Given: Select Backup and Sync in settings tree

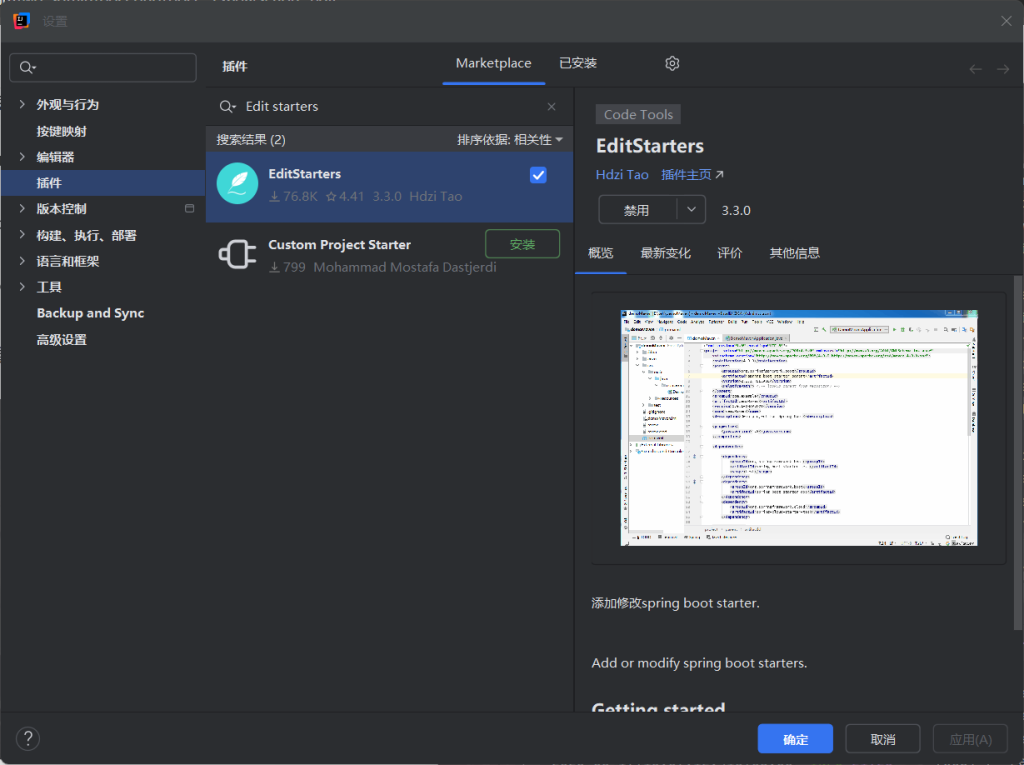Looking at the screenshot, I should point(90,313).
